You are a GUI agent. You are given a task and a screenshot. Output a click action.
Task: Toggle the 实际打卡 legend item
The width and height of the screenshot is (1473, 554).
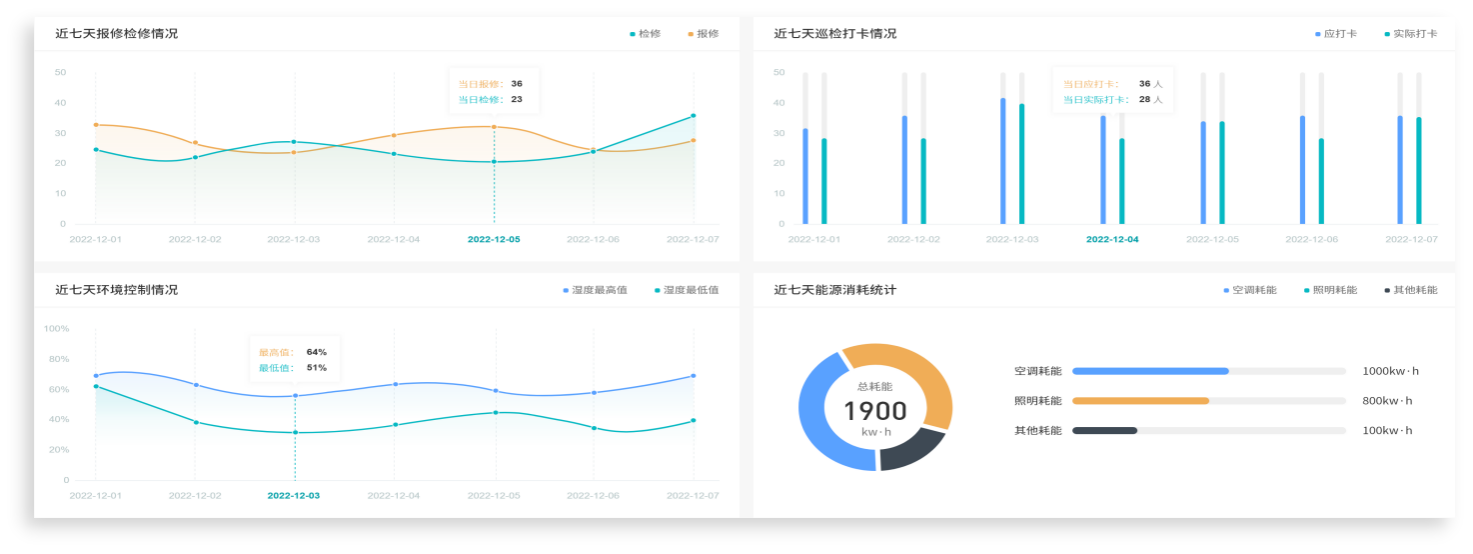(1410, 34)
